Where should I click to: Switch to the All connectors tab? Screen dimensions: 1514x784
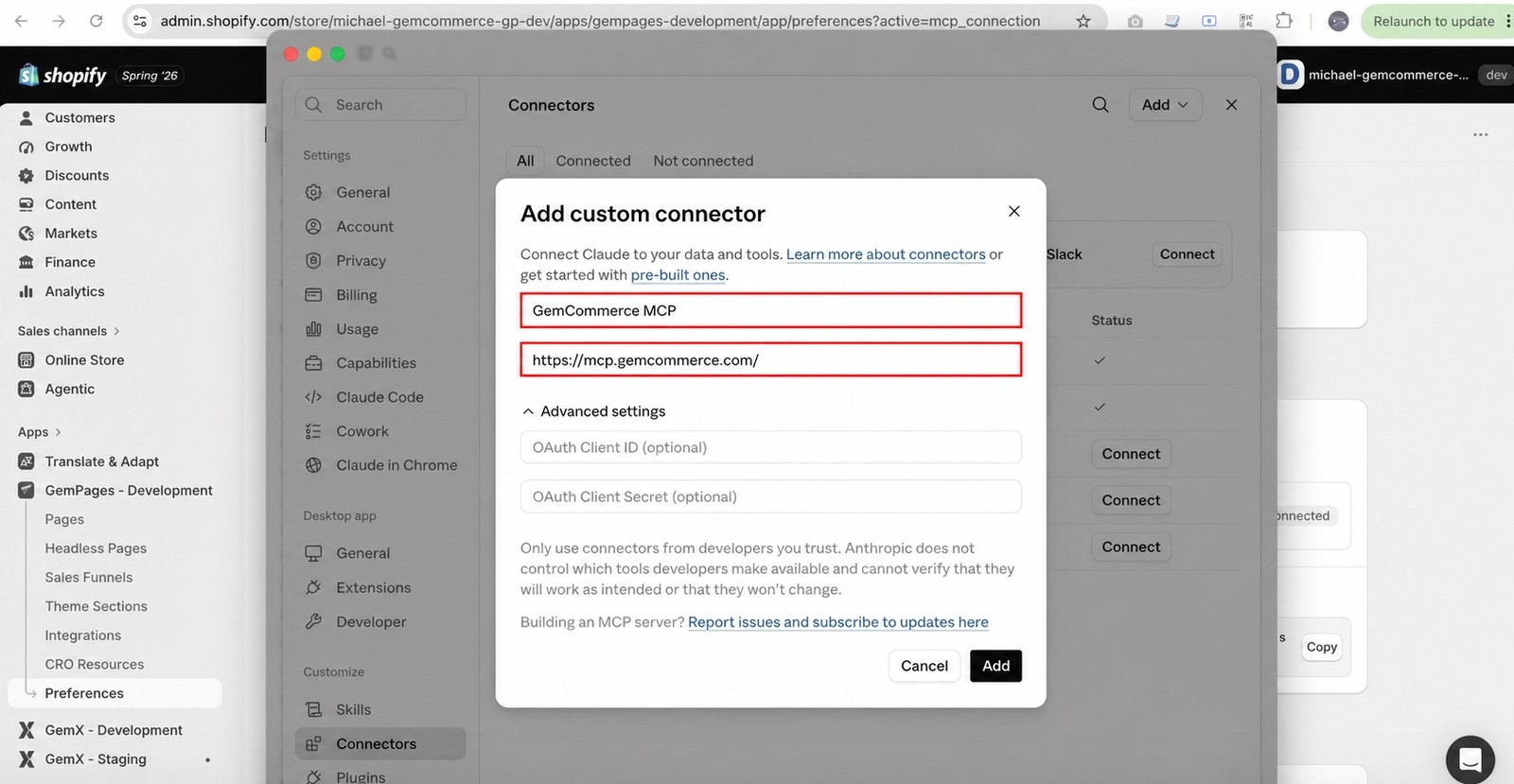525,161
